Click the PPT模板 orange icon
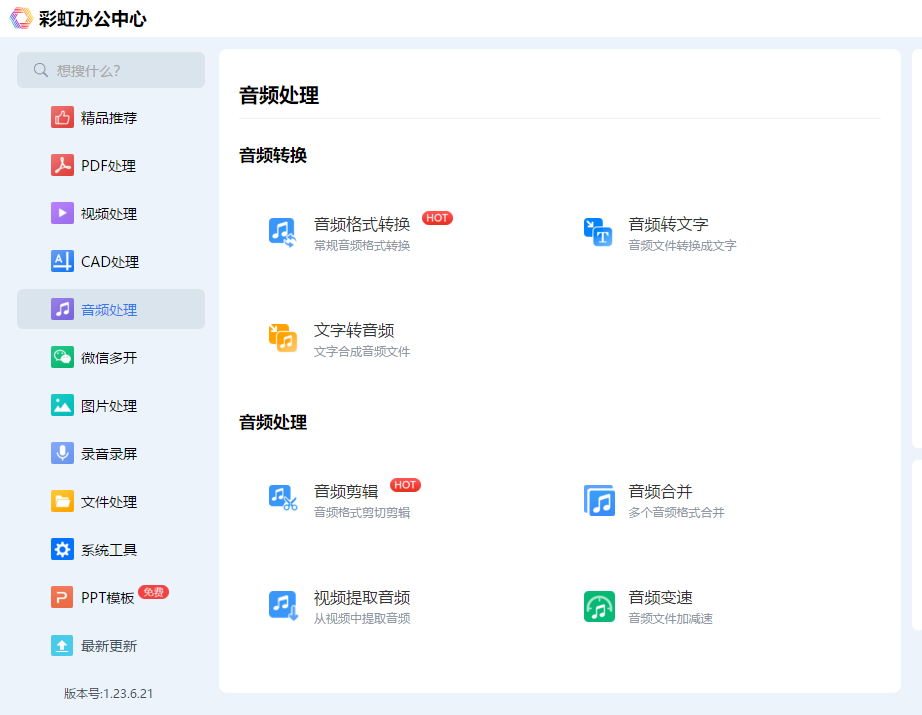The width and height of the screenshot is (922, 715). [62, 597]
